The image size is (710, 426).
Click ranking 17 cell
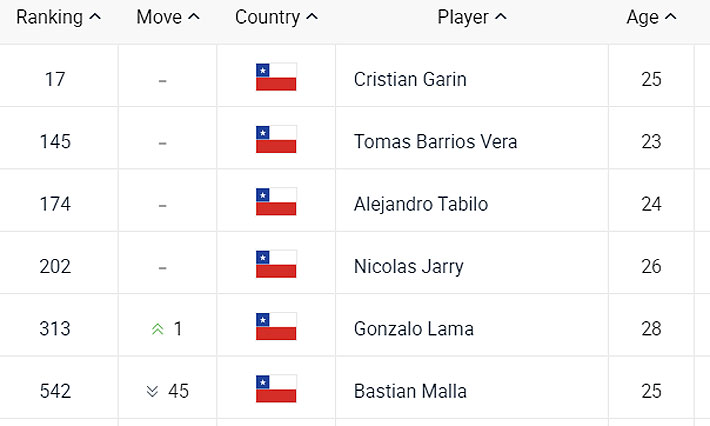coord(55,79)
